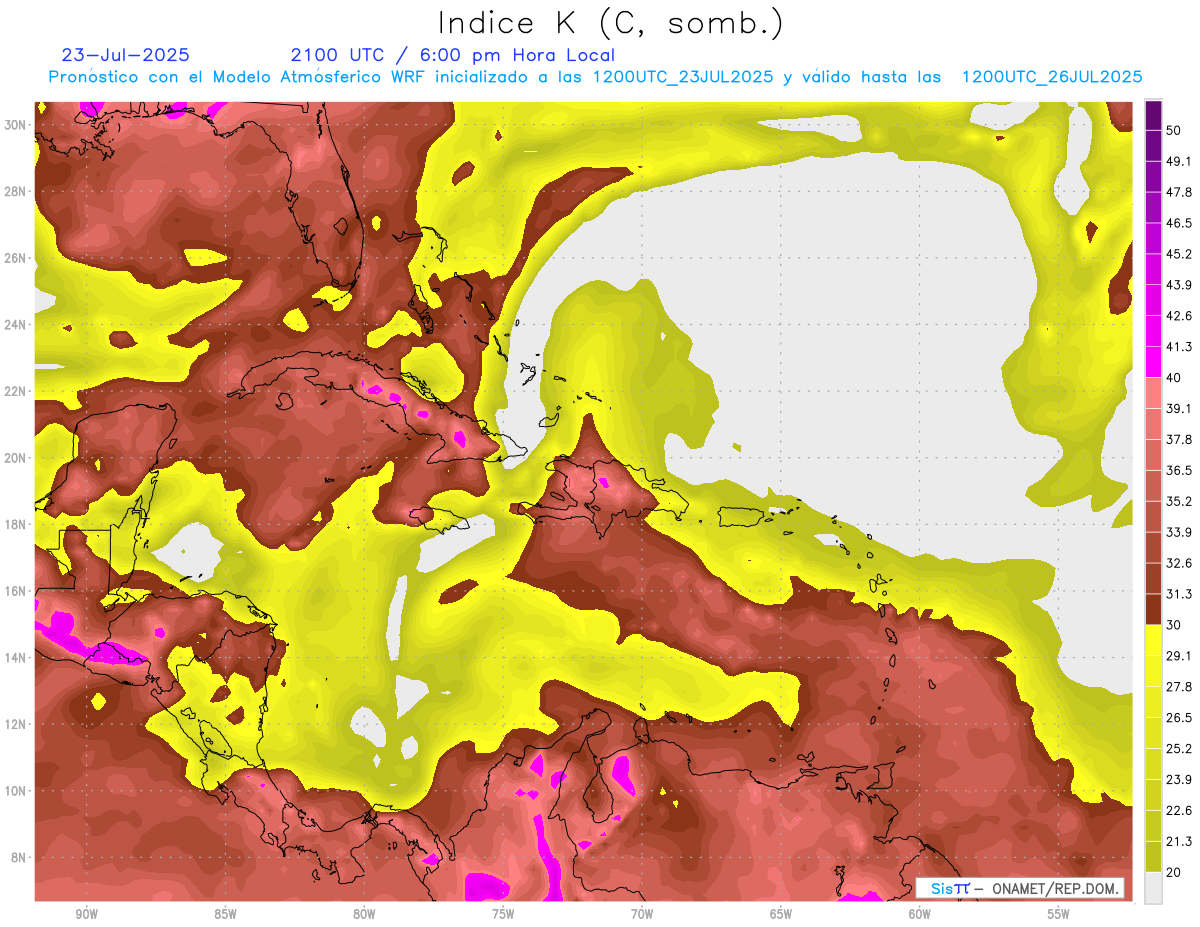Click the '23.9' color scale value
This screenshot has width=1200, height=927.
click(1178, 780)
